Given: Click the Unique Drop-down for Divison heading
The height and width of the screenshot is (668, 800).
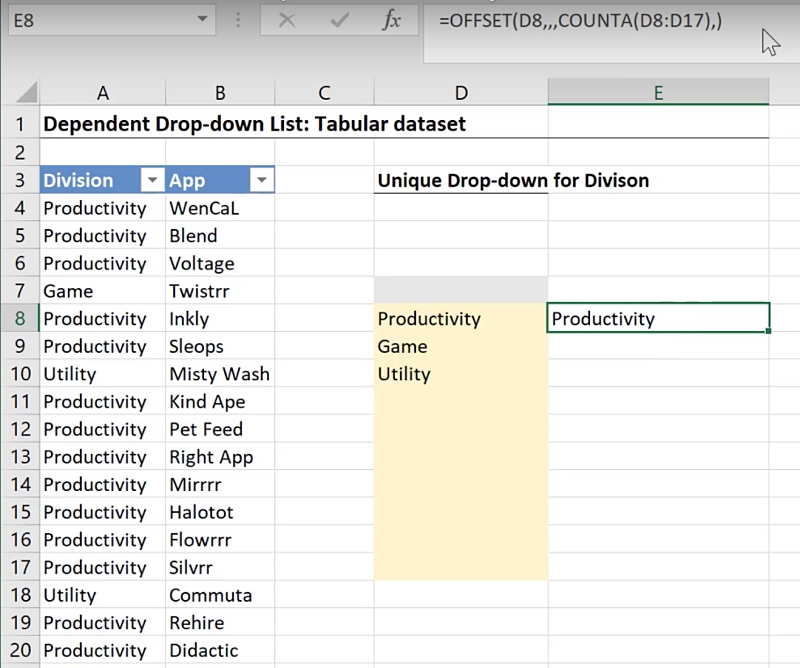Looking at the screenshot, I should tap(512, 181).
